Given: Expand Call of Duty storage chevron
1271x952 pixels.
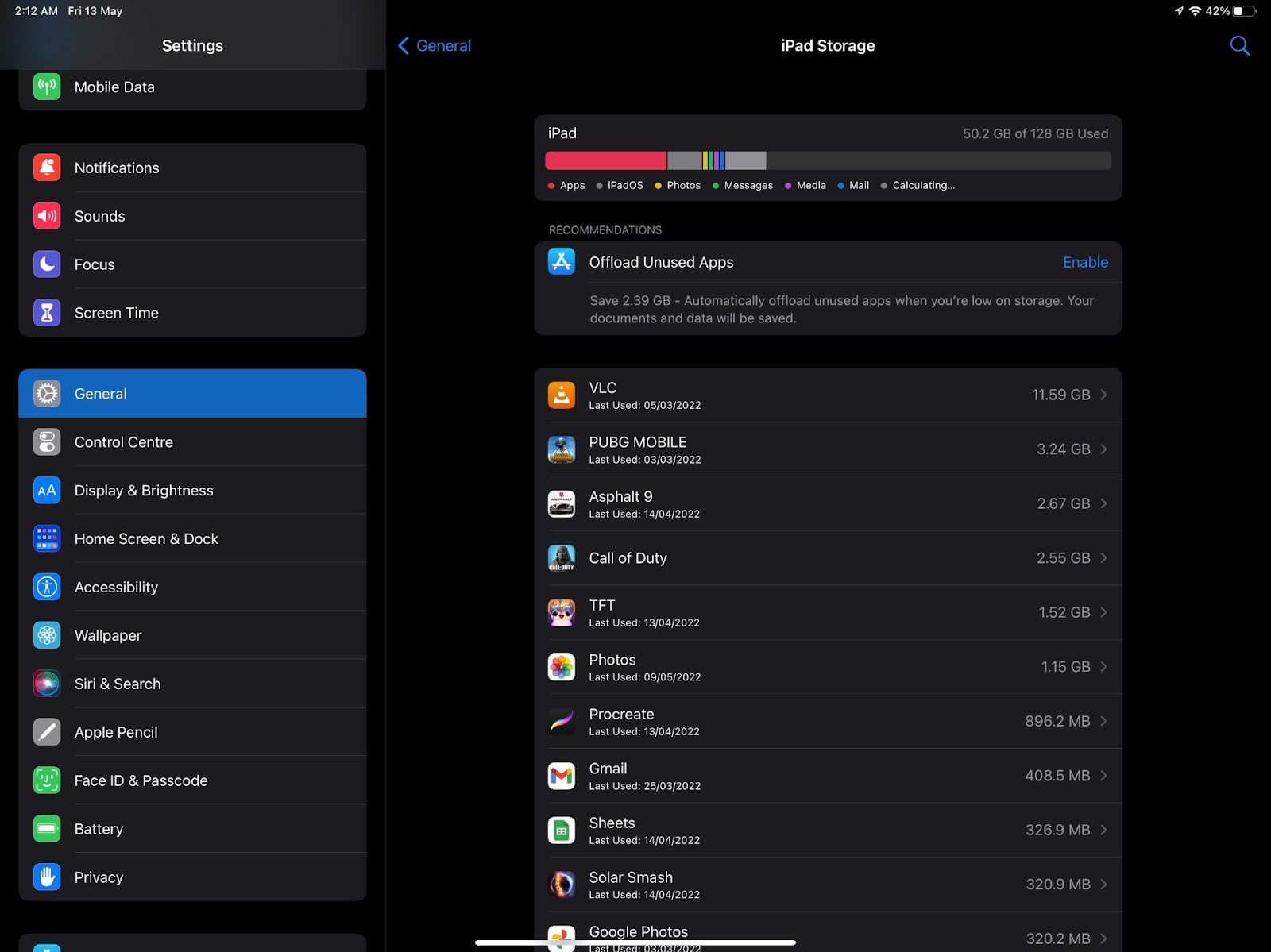Looking at the screenshot, I should (1103, 558).
